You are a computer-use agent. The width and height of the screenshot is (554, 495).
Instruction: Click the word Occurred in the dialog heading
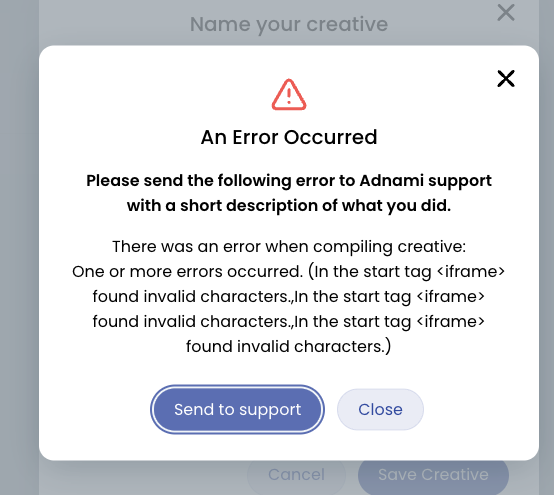click(x=331, y=137)
